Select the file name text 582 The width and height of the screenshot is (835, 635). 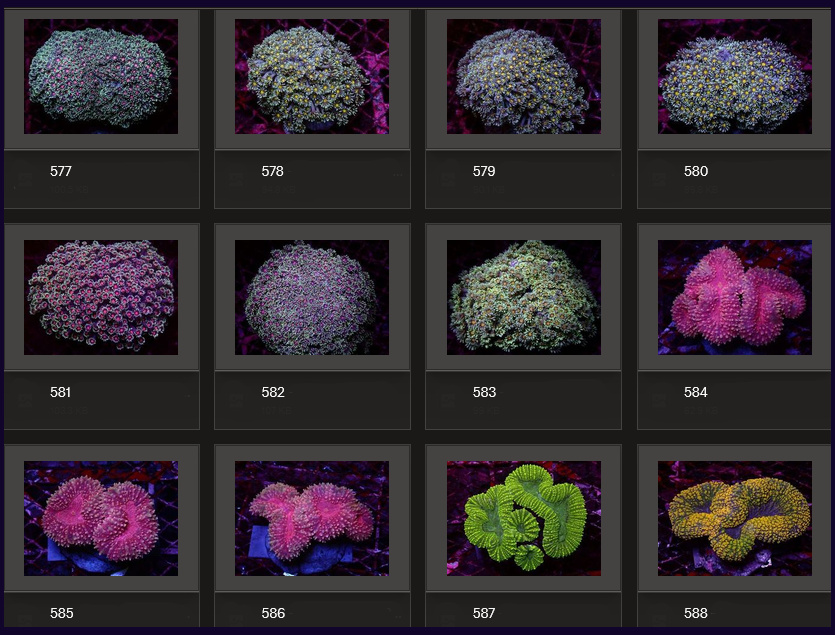[x=273, y=392]
